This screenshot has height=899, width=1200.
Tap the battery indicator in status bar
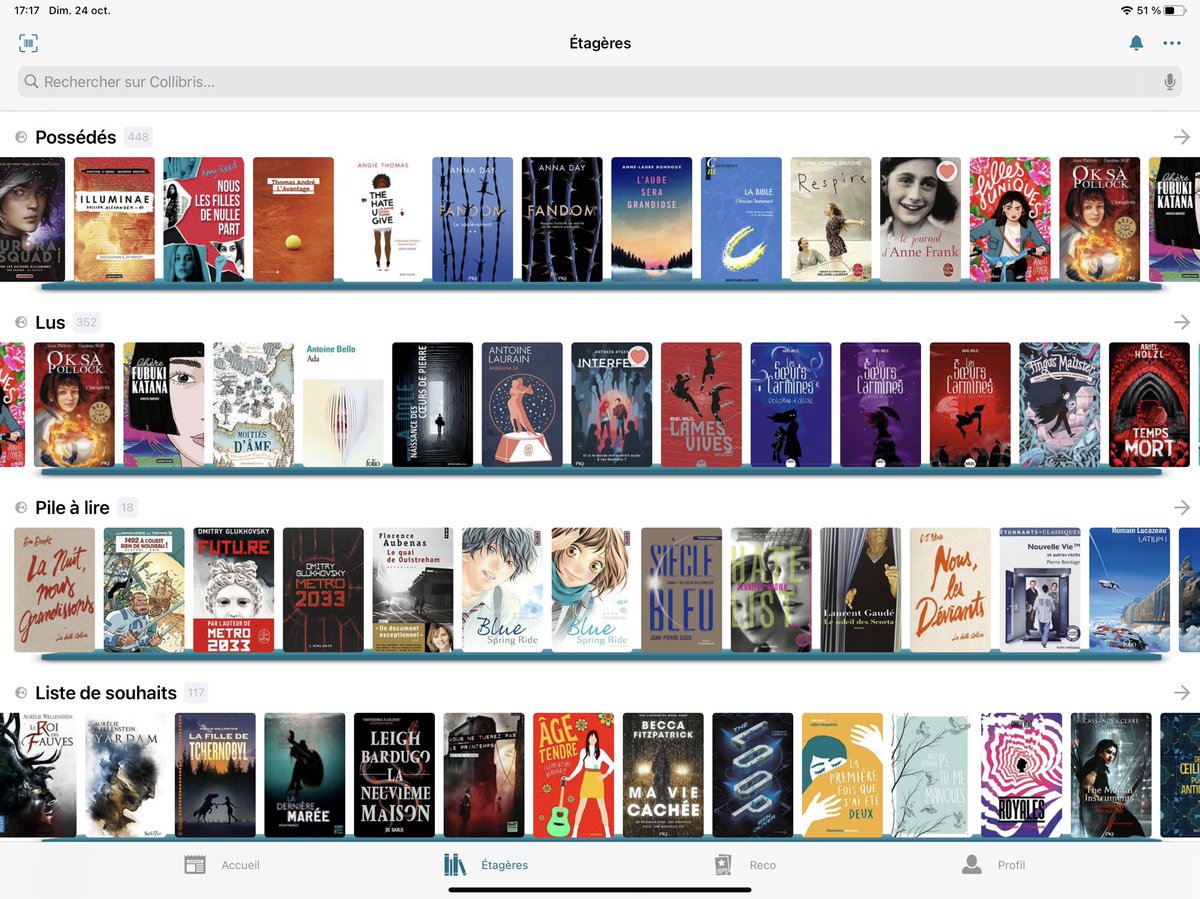[1174, 10]
